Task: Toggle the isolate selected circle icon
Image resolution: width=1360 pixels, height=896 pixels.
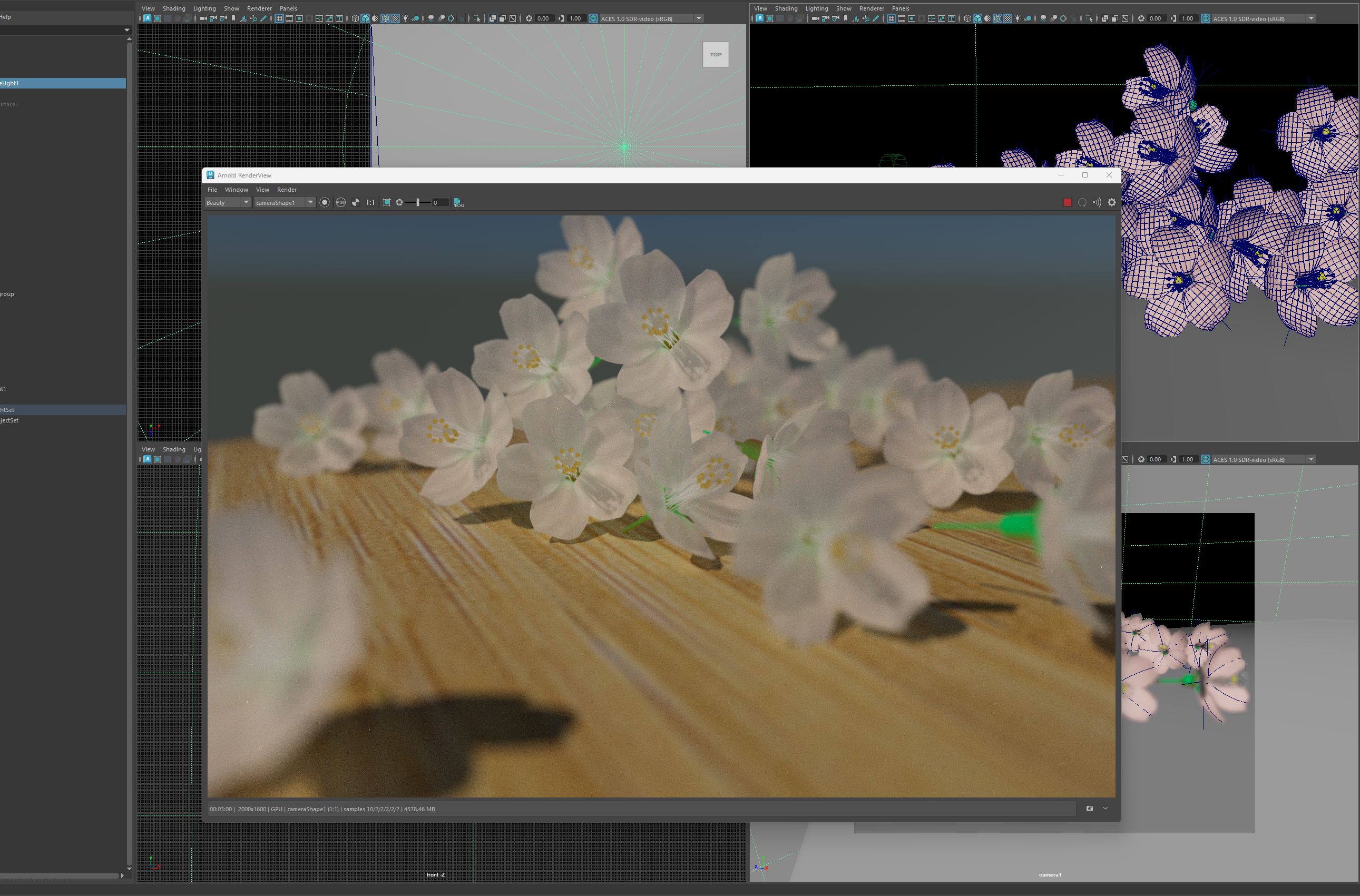Action: point(324,202)
